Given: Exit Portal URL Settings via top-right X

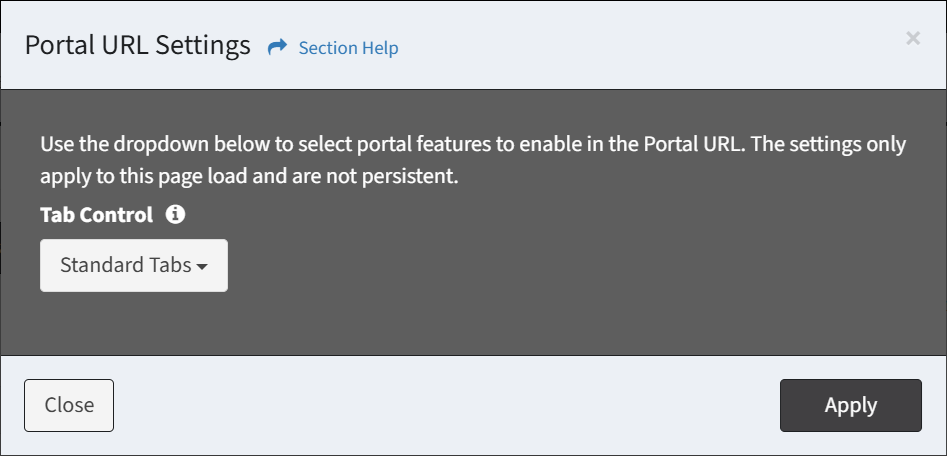Looking at the screenshot, I should pos(913,39).
